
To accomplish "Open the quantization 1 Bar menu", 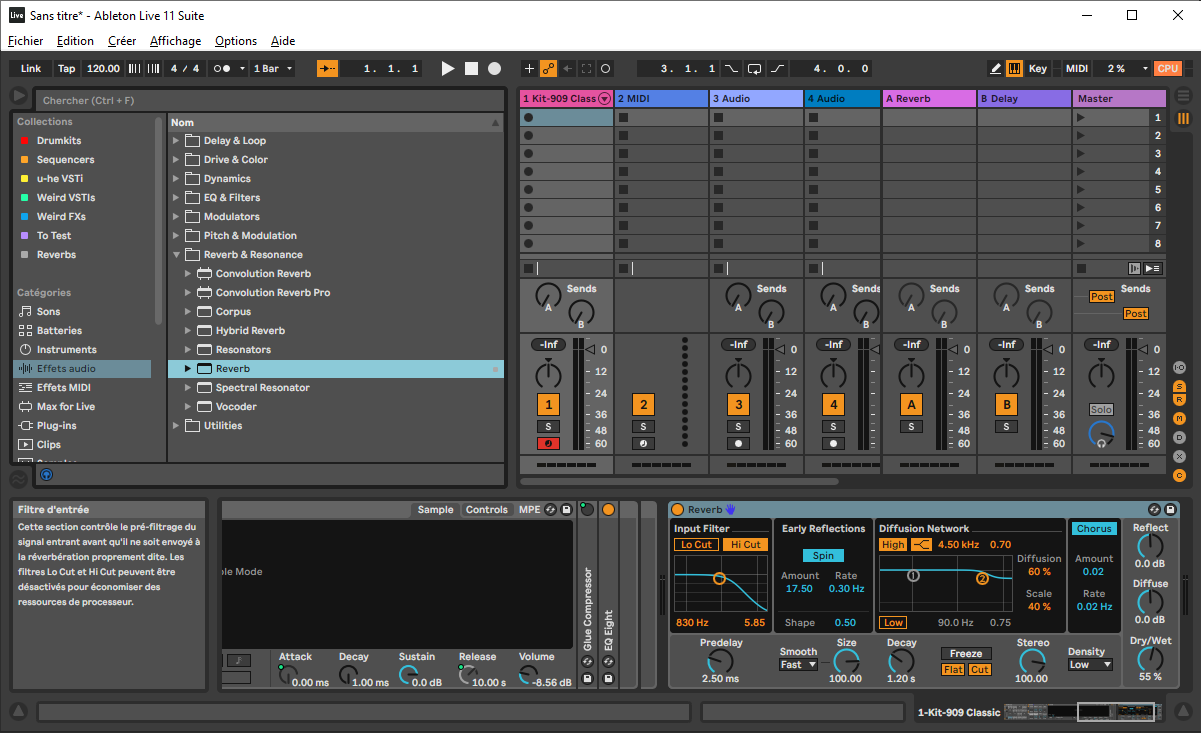I will tap(273, 68).
